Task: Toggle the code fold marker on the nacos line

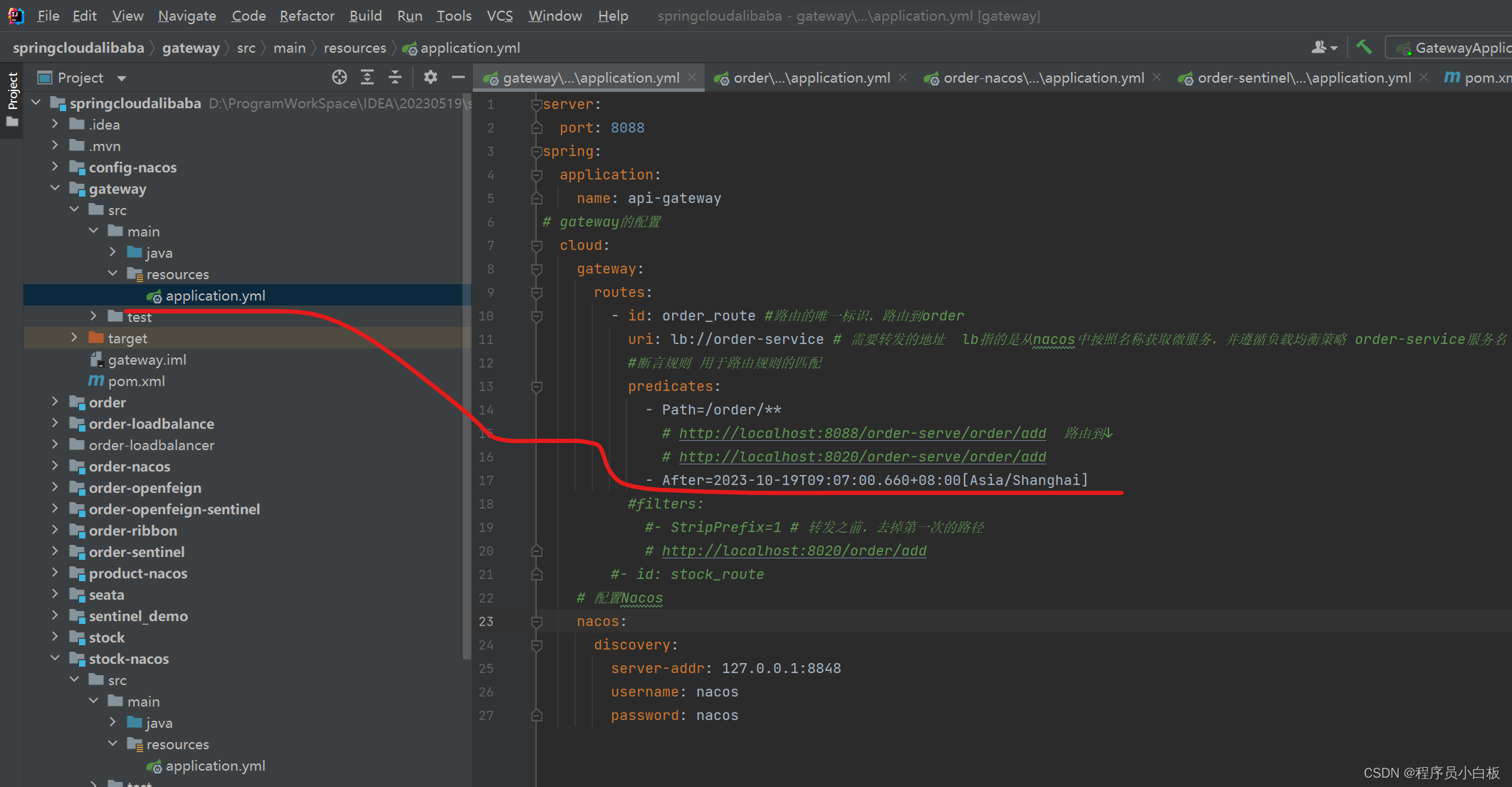Action: coord(537,621)
